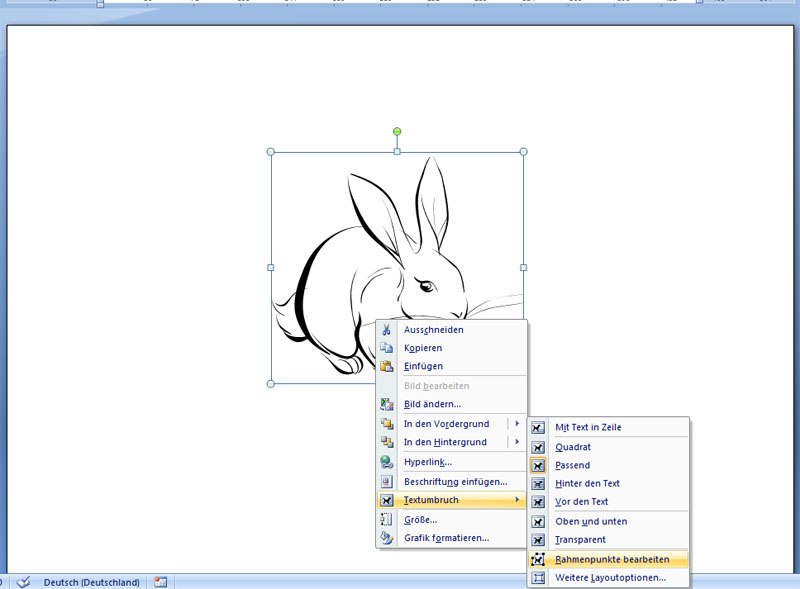Click the Einfügen clipboard icon
Screen dimensions: 800x589
click(387, 366)
